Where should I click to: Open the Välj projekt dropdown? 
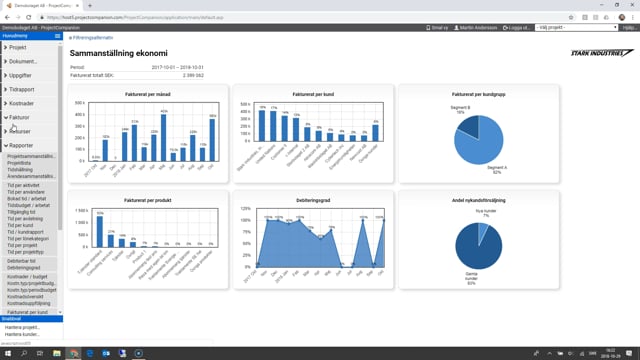coord(576,27)
